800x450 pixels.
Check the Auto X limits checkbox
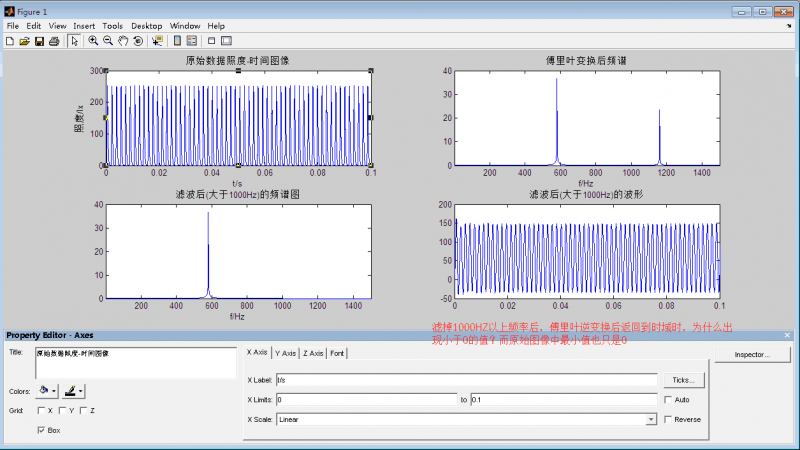coord(669,399)
